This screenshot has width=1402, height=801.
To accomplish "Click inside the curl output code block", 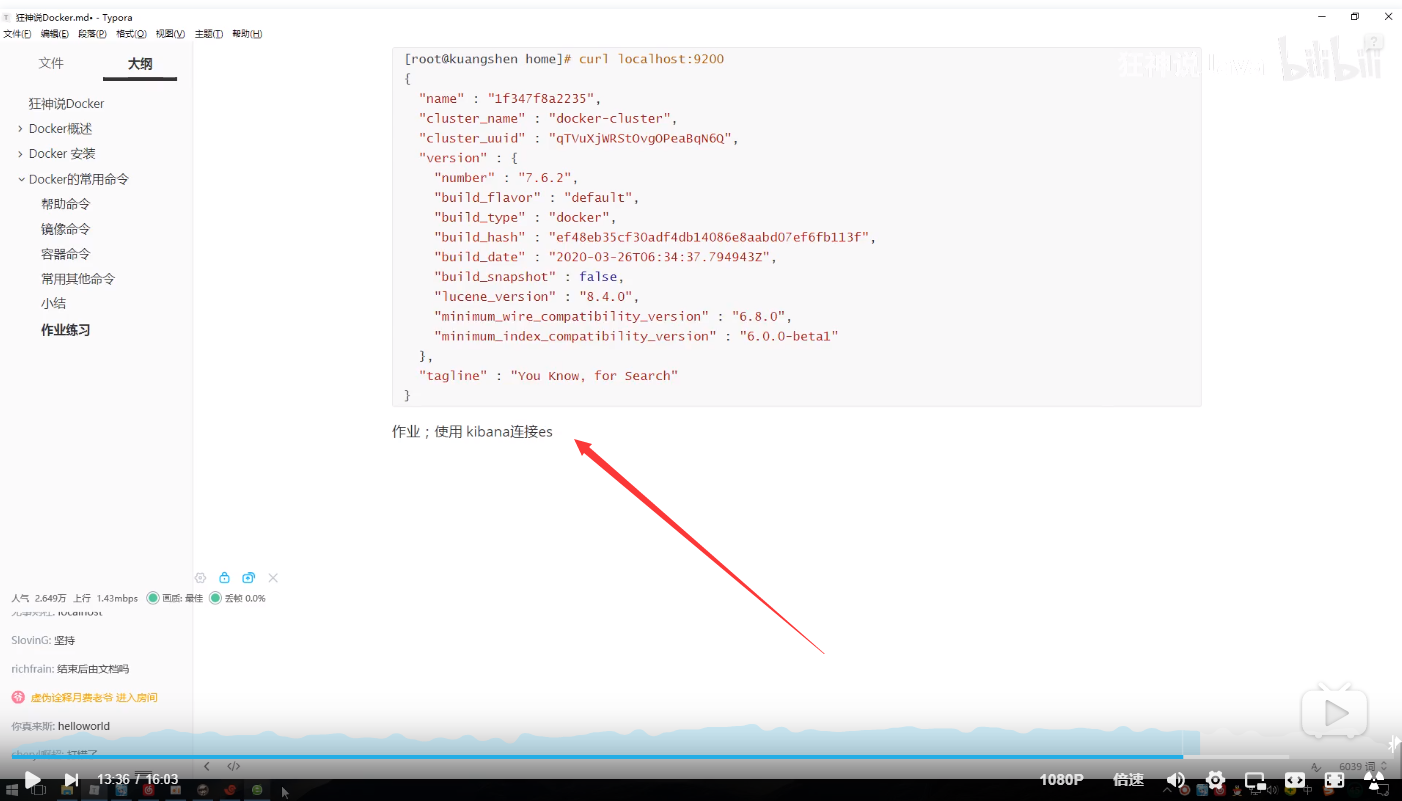I will click(796, 226).
